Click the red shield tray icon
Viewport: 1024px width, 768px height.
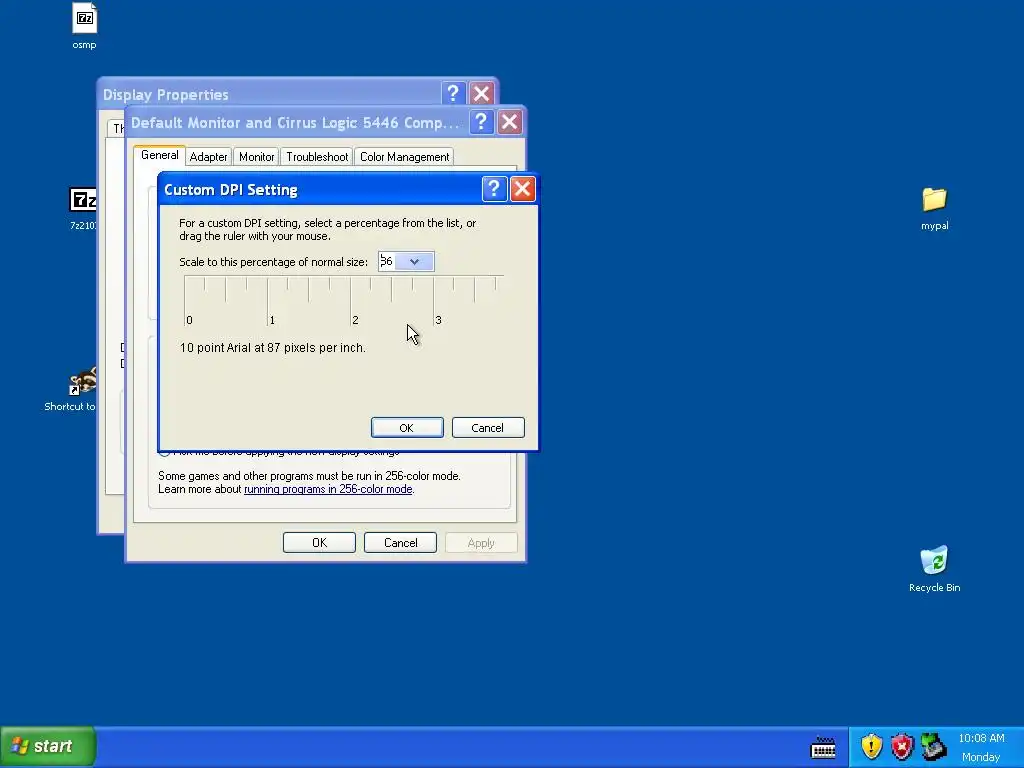(x=902, y=746)
